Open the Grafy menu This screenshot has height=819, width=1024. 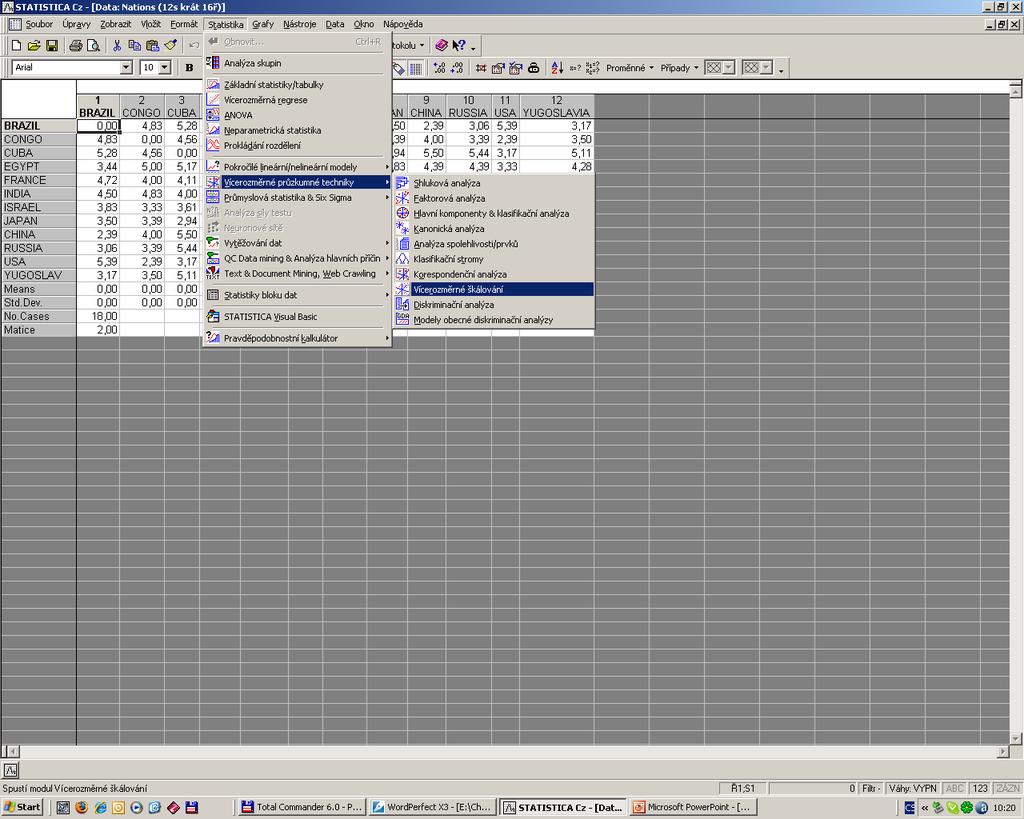point(263,24)
